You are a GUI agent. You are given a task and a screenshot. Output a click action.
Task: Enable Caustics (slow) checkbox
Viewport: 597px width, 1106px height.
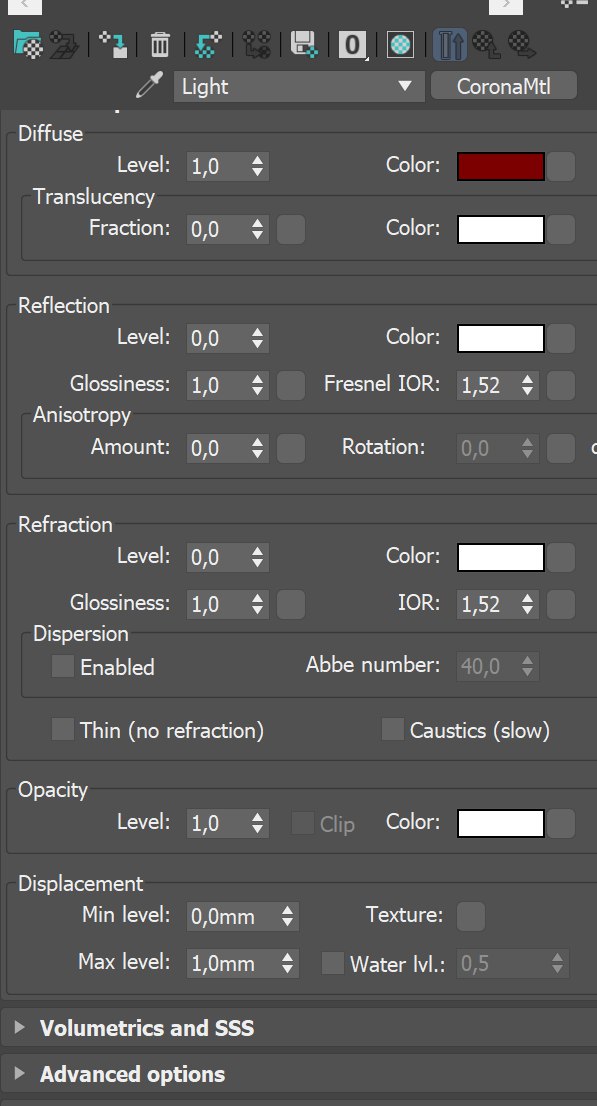pos(392,729)
